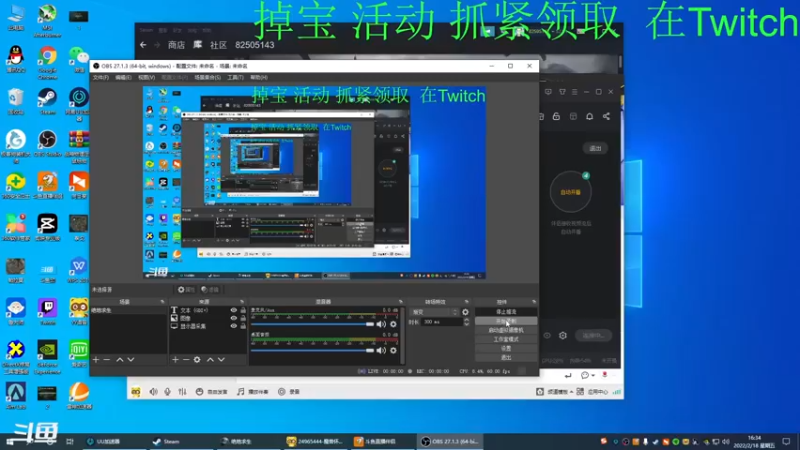Open the OBS 编辑(E) menu
This screenshot has height=450, width=800.
(123, 78)
